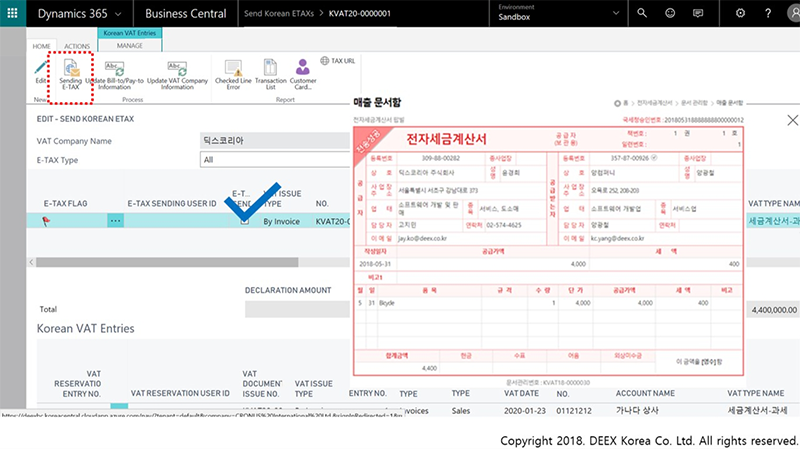
Task: Go to Send Korean ETAXs breadcrumb
Action: pyautogui.click(x=279, y=13)
